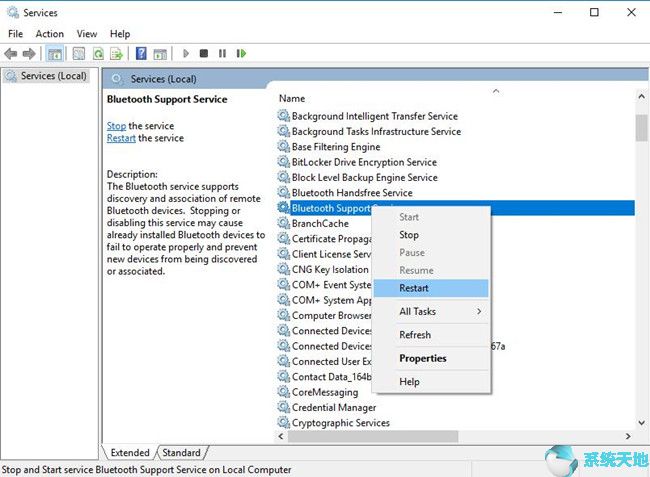Switch to the Standard tab
650x477 pixels.
click(181, 453)
